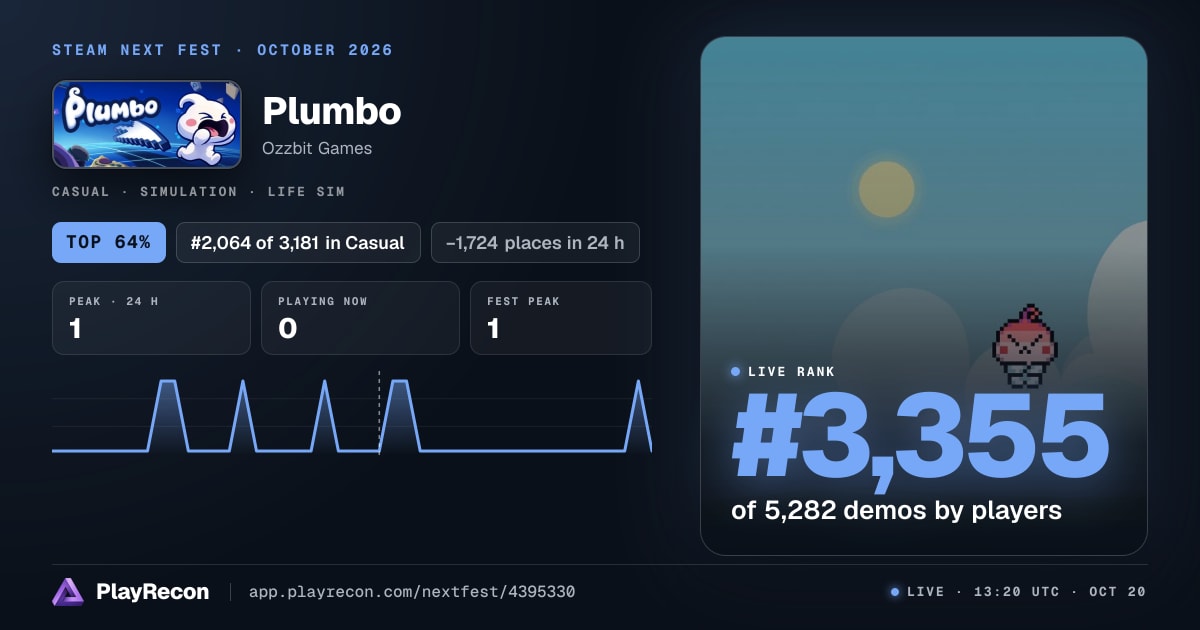
Task: Click the OCT 20 date label
Action: pyautogui.click(x=1117, y=592)
